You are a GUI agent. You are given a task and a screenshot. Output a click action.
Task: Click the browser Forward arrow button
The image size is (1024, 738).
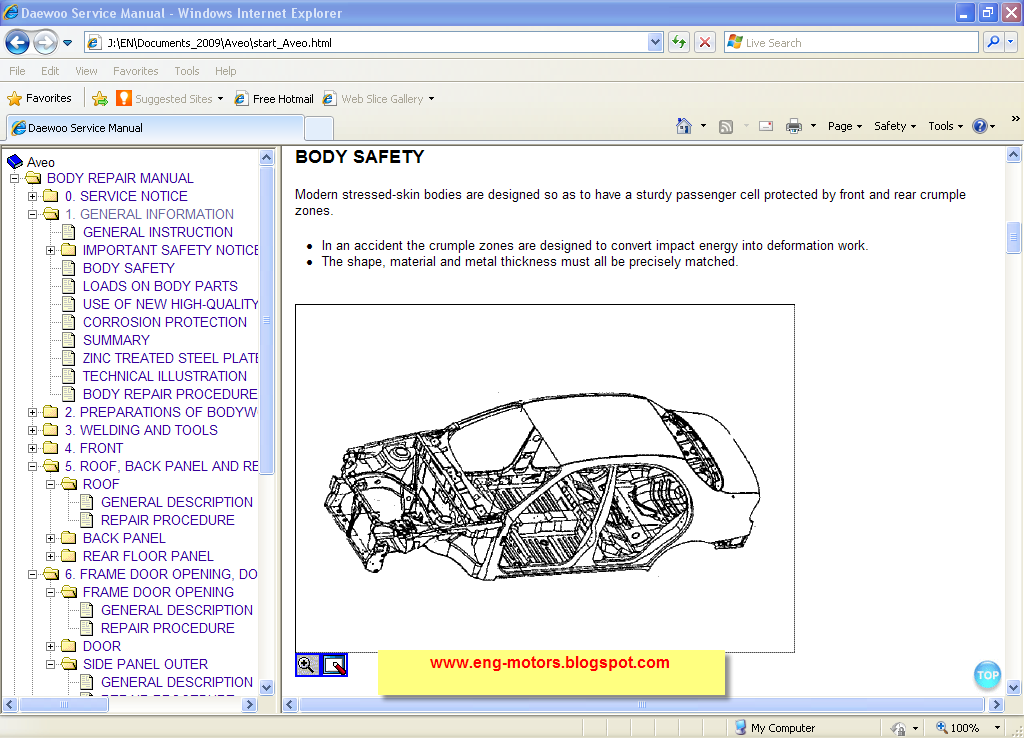(44, 43)
